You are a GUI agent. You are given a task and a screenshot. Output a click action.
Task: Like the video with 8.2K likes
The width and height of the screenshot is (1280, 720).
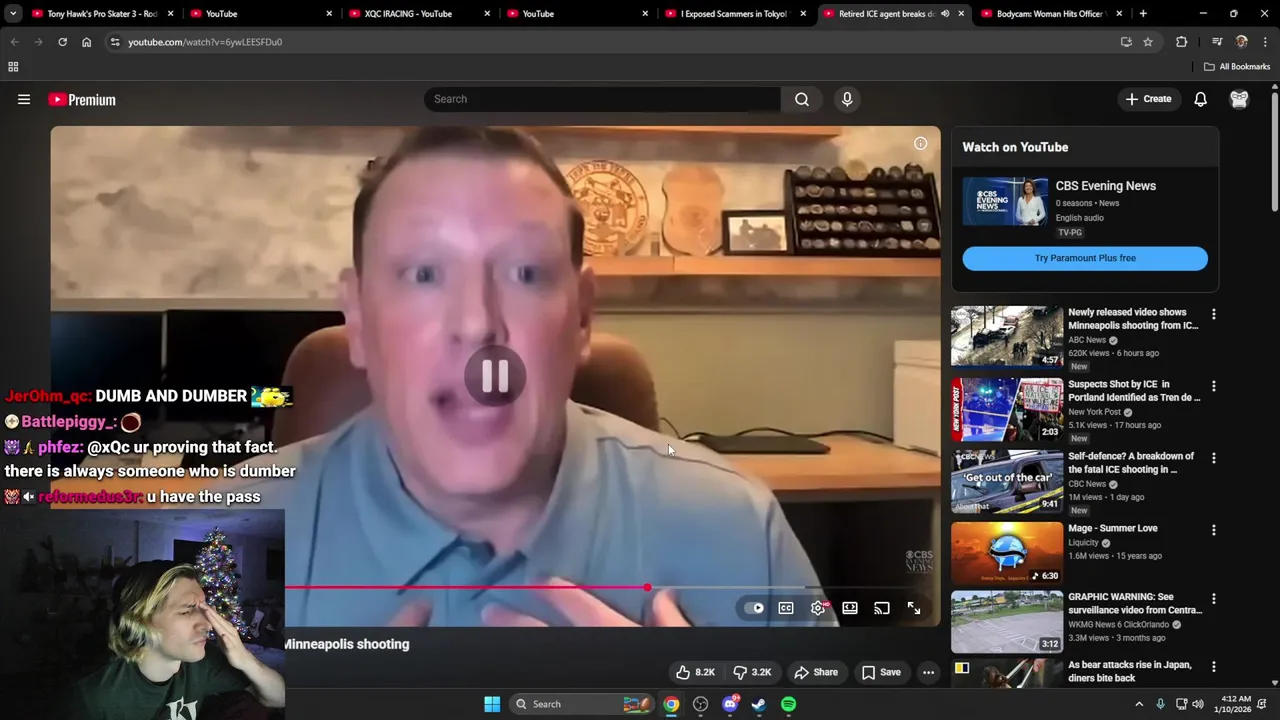point(695,672)
